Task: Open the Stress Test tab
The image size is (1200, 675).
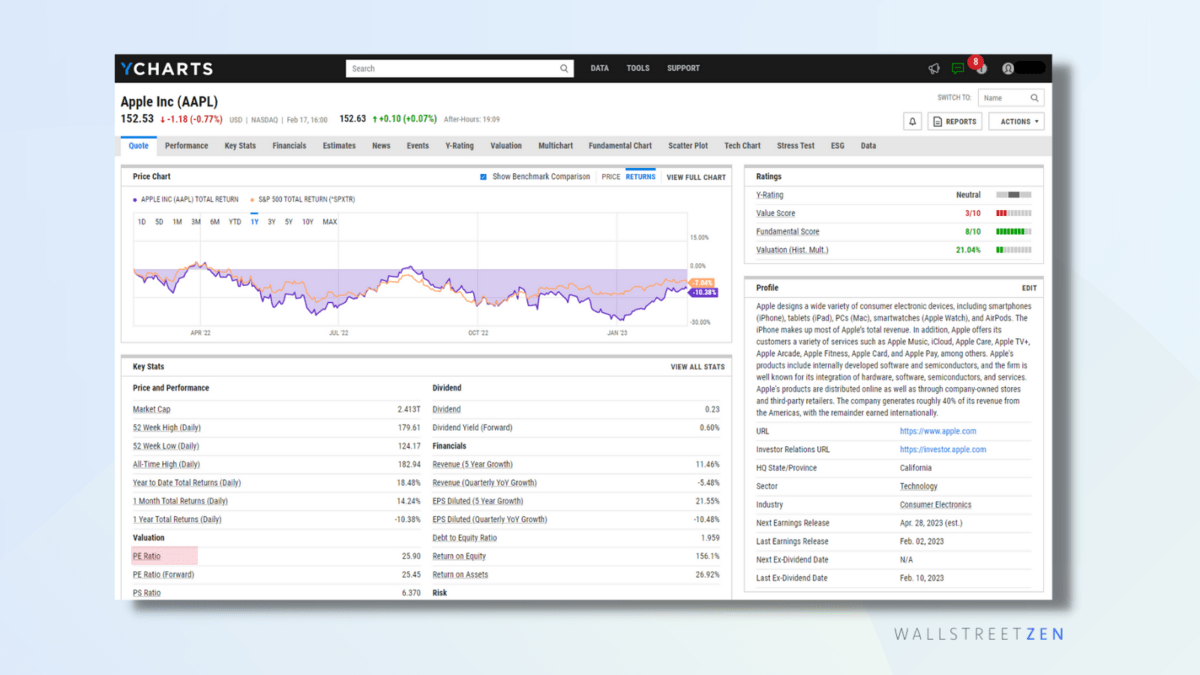Action: pyautogui.click(x=795, y=146)
